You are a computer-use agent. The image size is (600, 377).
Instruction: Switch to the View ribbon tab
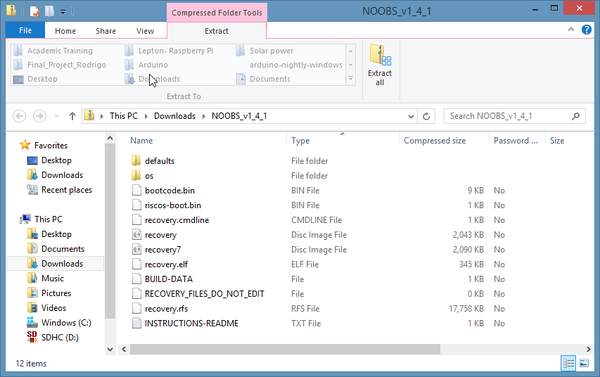pyautogui.click(x=145, y=31)
